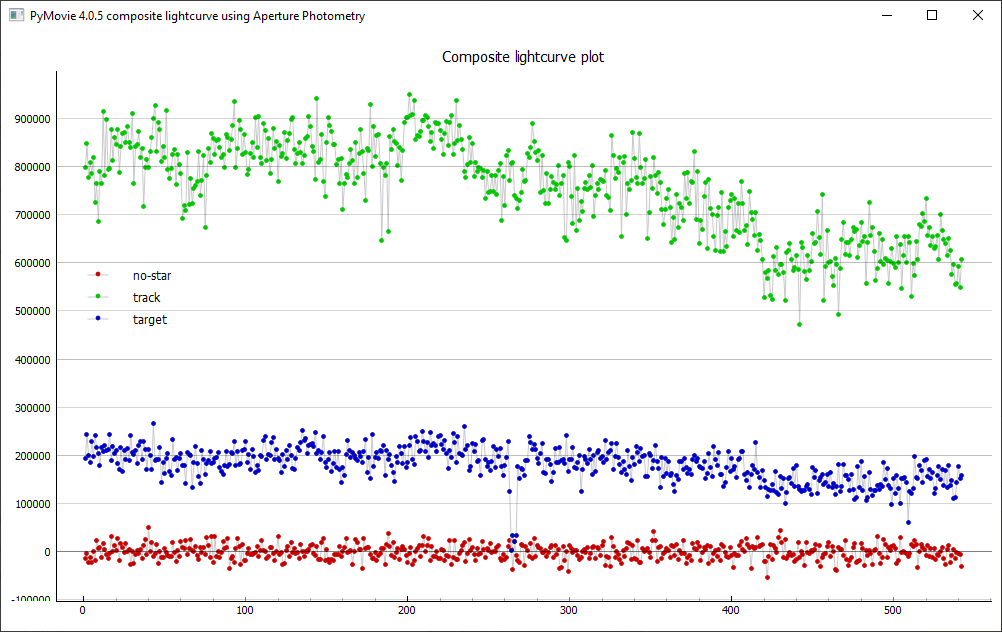1002x632 pixels.
Task: Click the red no-star legend marker
Action: click(97, 275)
